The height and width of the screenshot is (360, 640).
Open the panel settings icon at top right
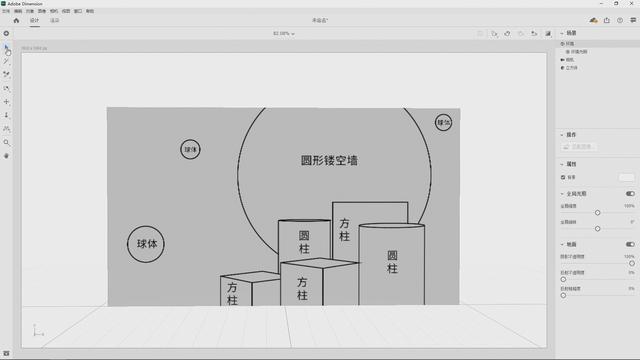(x=633, y=20)
